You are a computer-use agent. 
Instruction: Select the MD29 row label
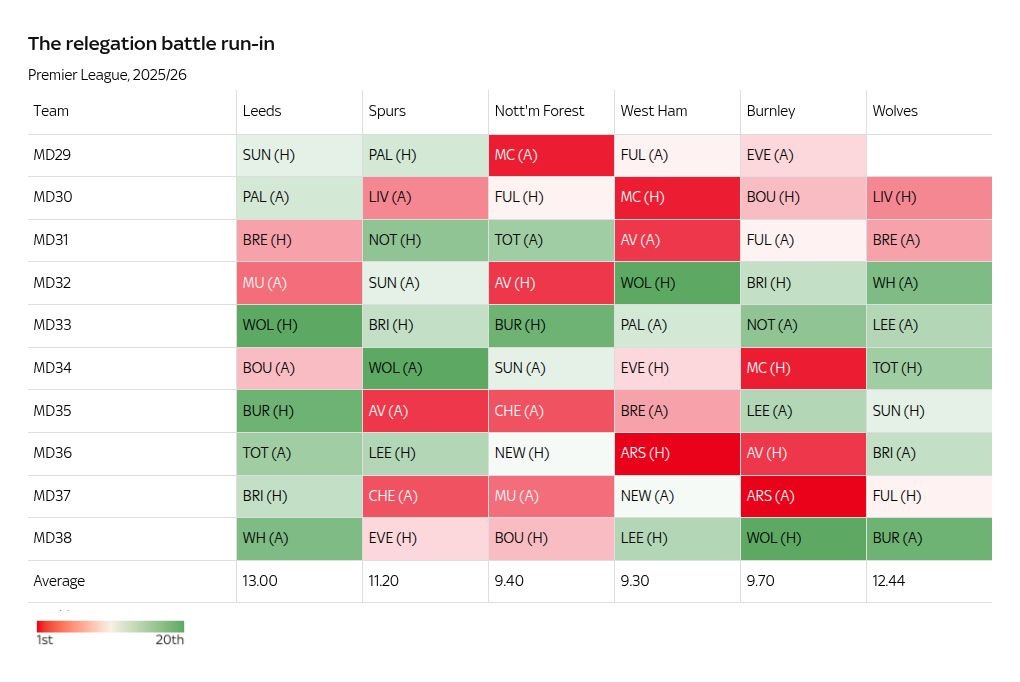tap(52, 155)
